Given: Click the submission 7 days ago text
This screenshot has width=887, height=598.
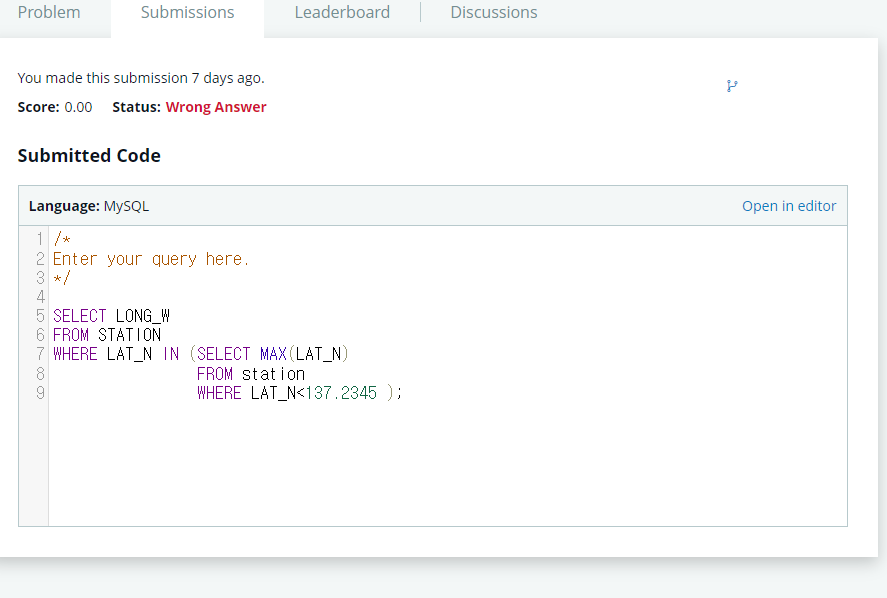Looking at the screenshot, I should (x=141, y=78).
